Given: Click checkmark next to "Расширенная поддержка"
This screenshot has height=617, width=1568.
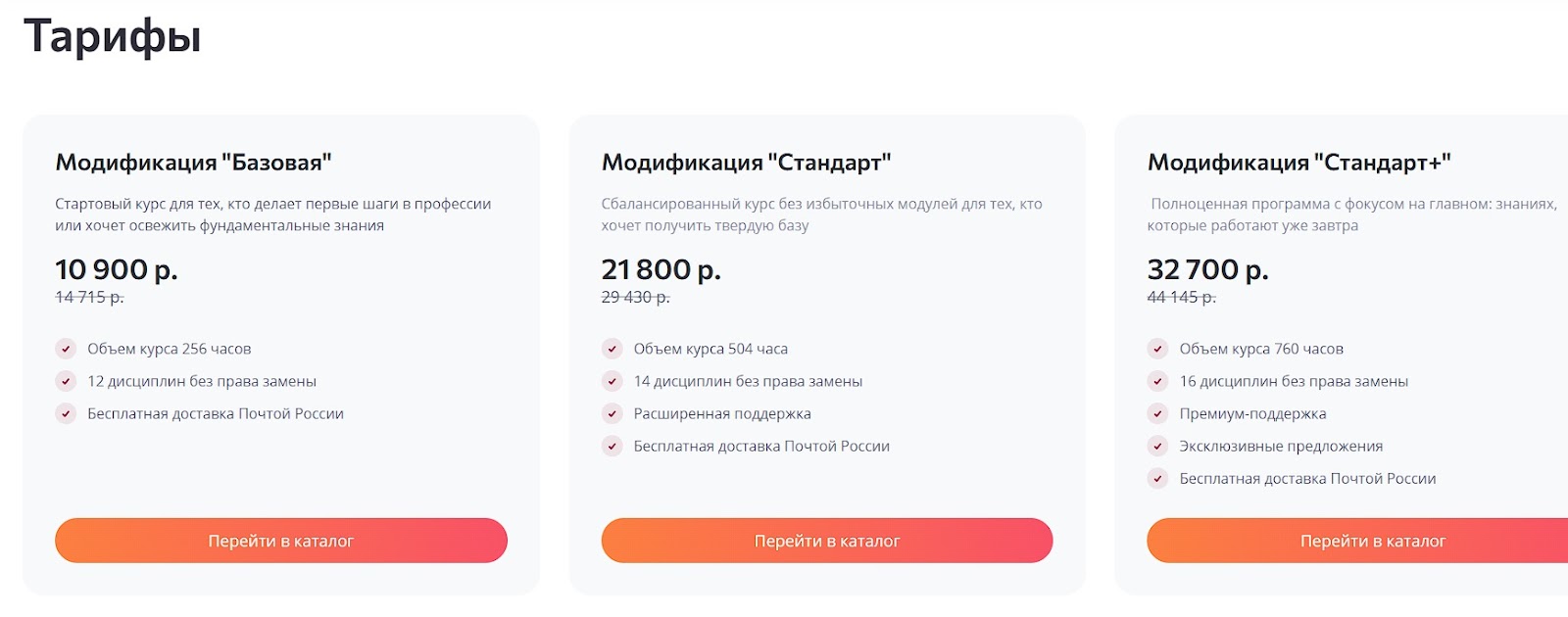Looking at the screenshot, I should point(612,413).
